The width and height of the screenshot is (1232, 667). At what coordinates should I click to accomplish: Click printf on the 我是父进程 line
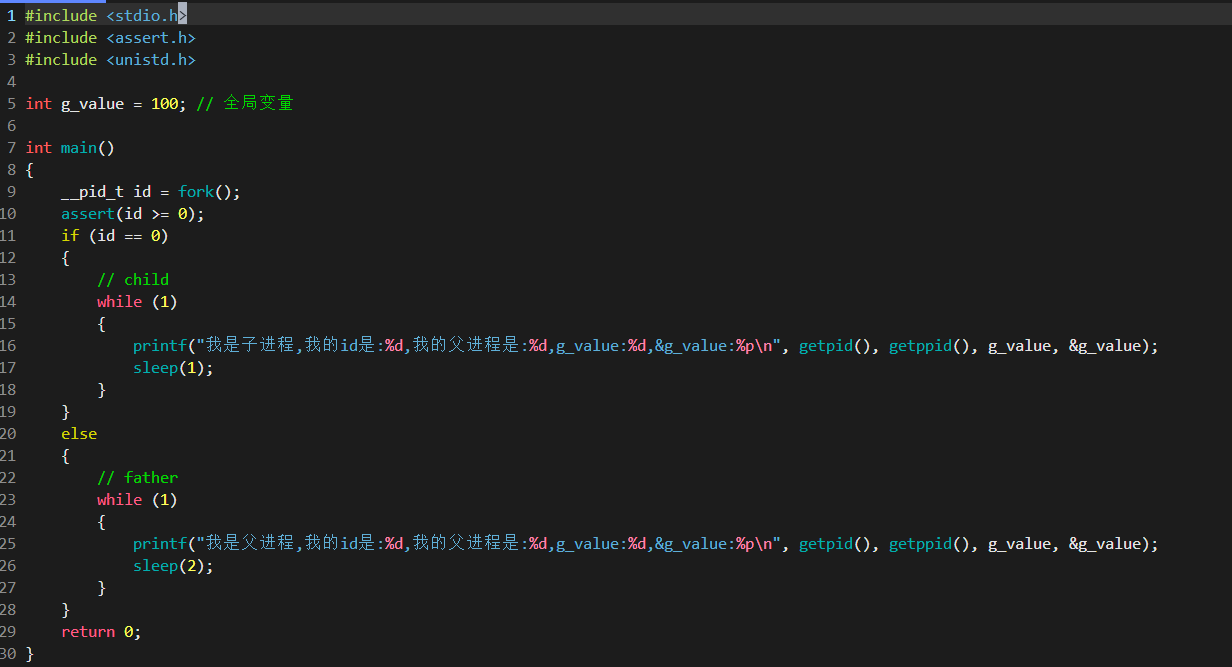[x=160, y=544]
